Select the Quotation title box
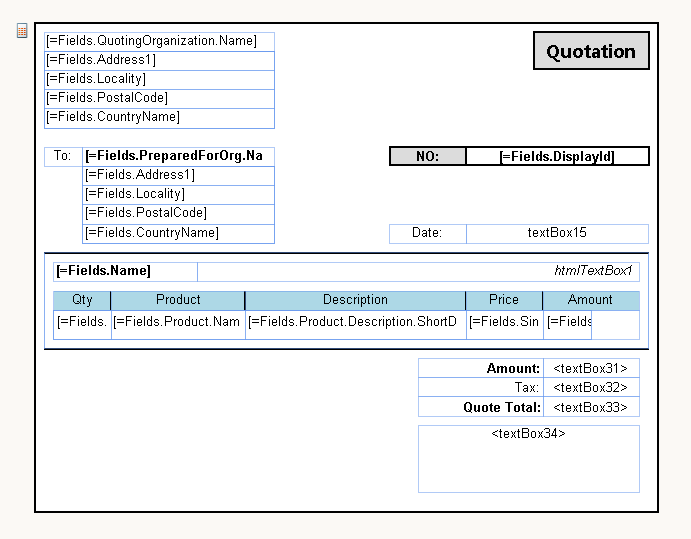The width and height of the screenshot is (691, 539). click(x=591, y=51)
